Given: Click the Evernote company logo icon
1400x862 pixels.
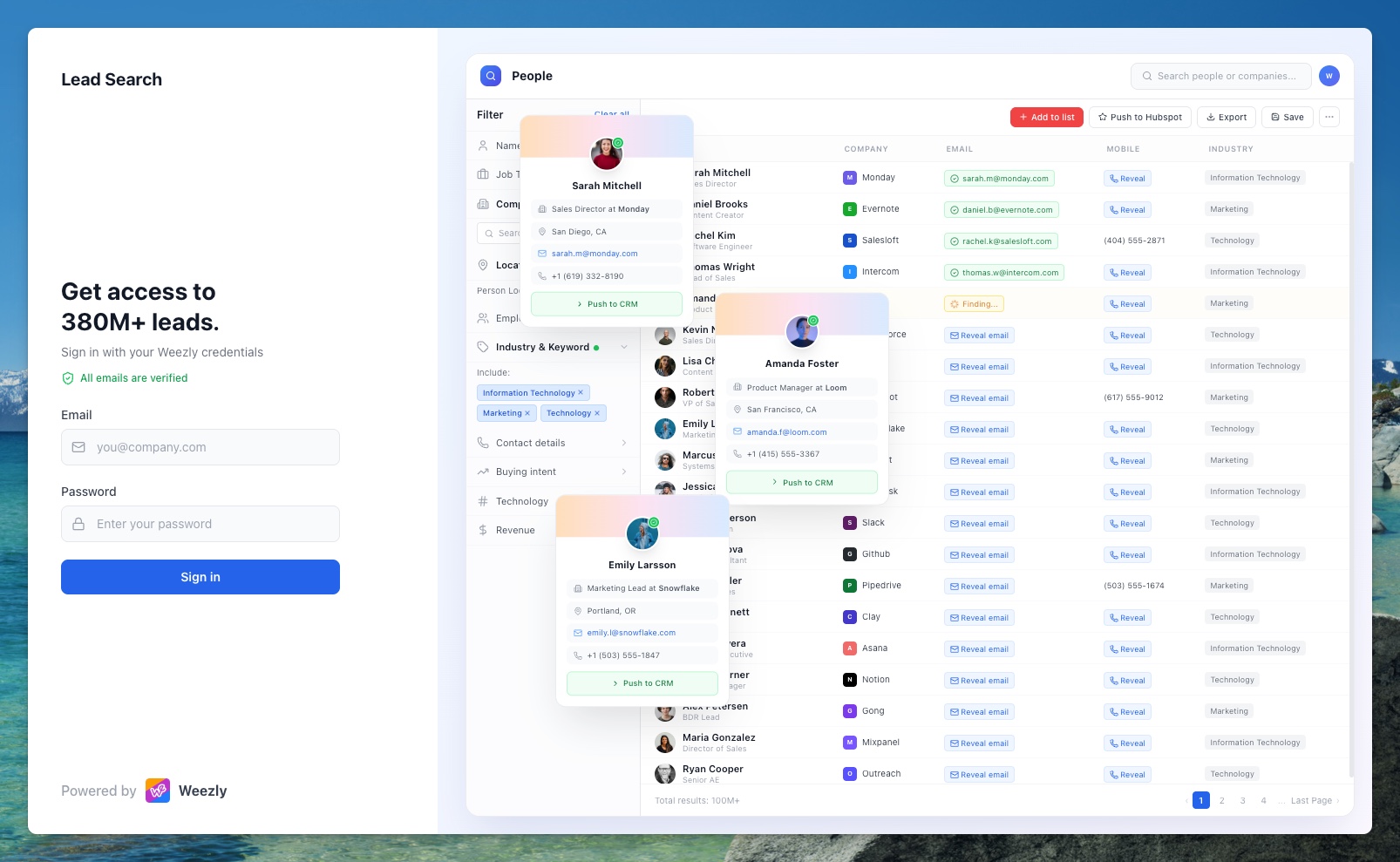Looking at the screenshot, I should click(x=849, y=209).
